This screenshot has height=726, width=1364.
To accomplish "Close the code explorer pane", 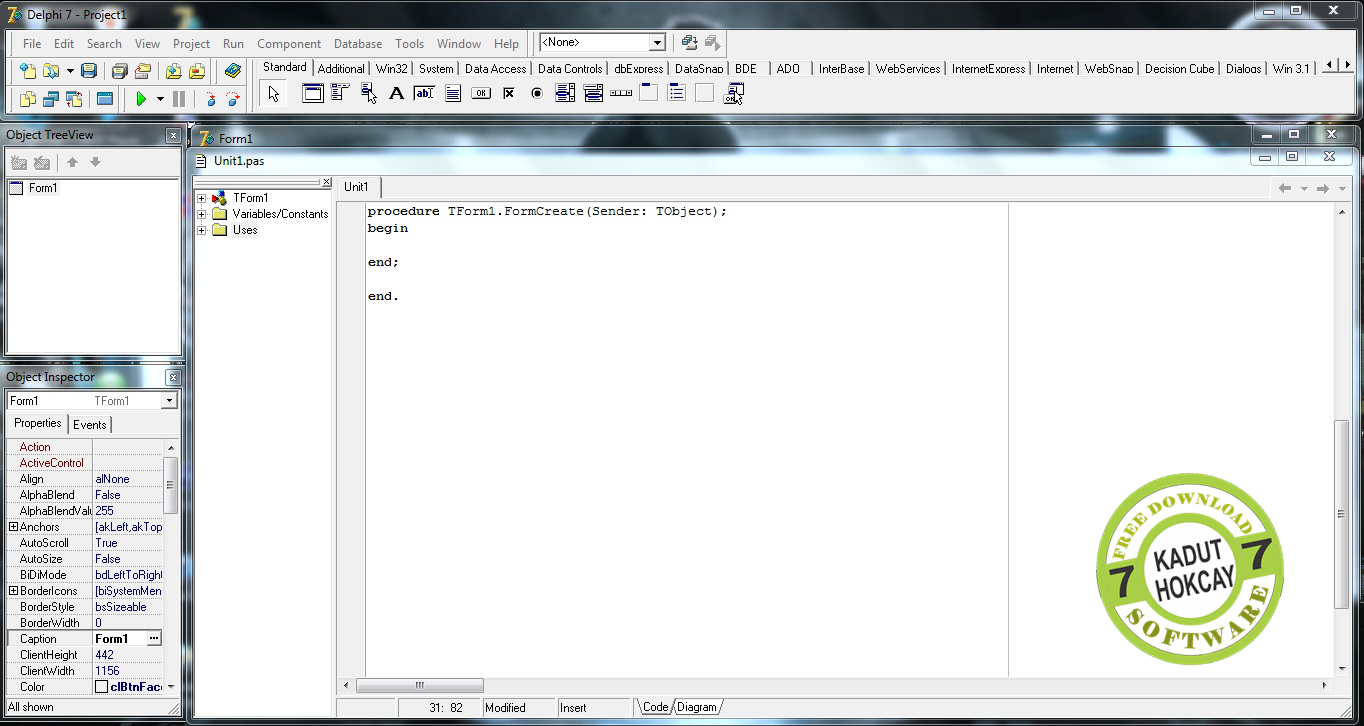I will coord(326,182).
